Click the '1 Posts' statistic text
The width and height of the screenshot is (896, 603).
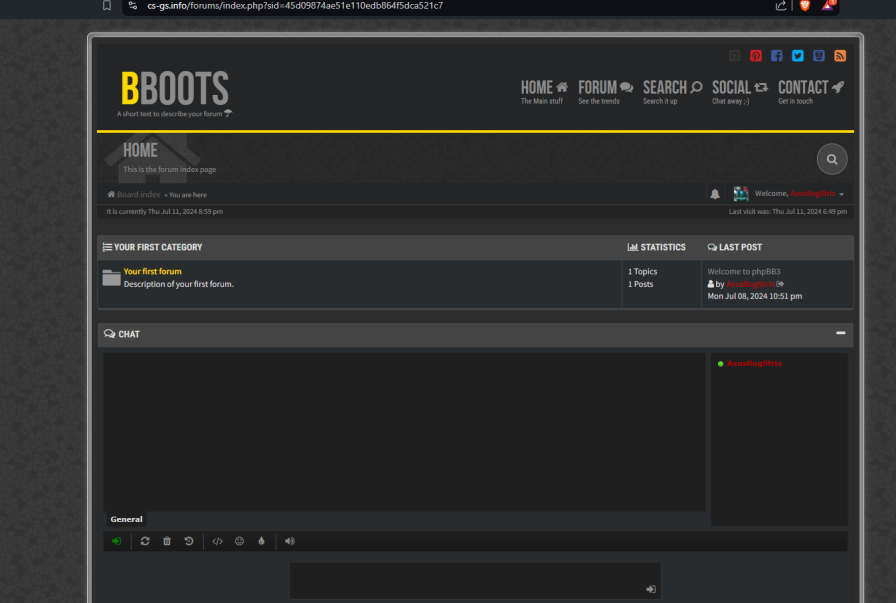(x=641, y=284)
